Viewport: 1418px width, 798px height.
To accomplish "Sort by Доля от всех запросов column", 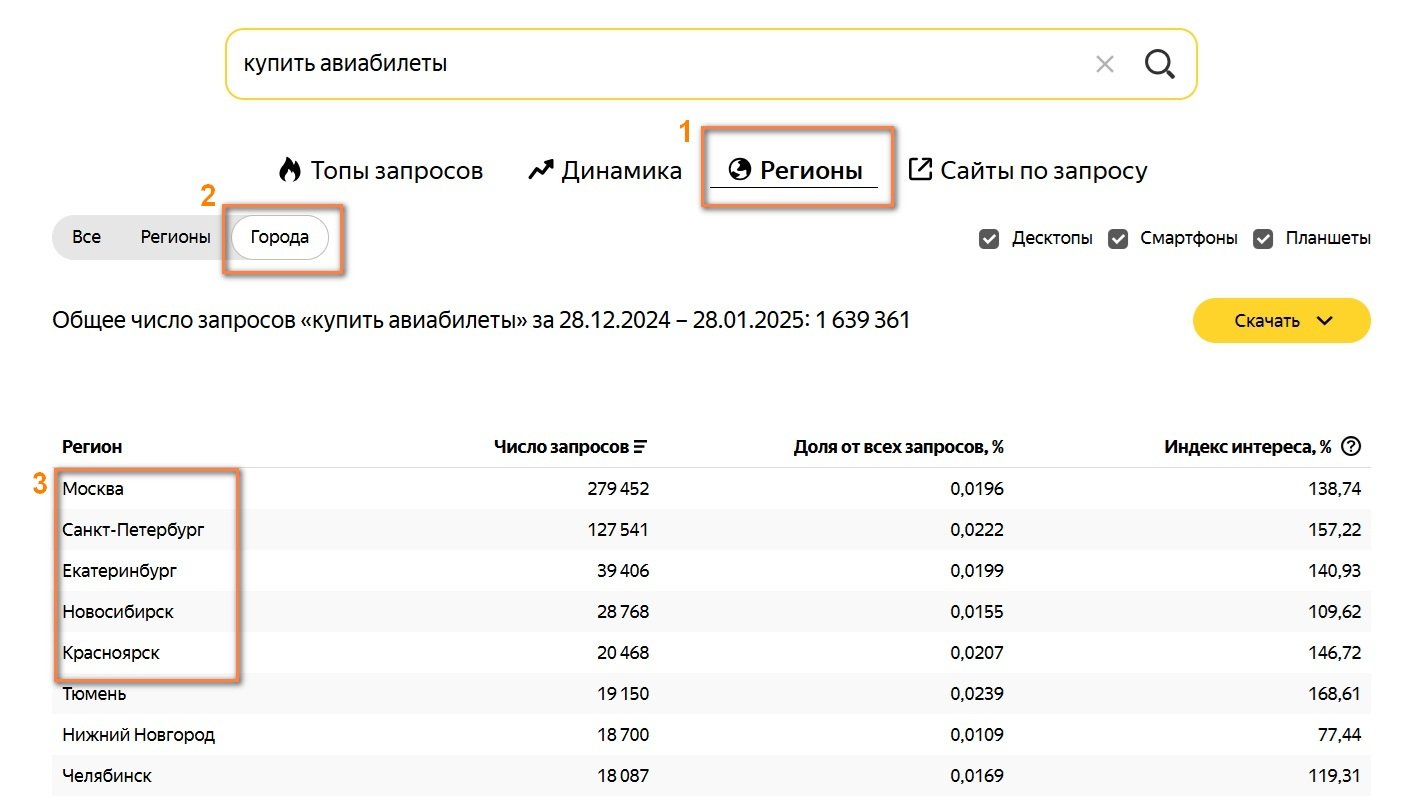I will click(898, 447).
